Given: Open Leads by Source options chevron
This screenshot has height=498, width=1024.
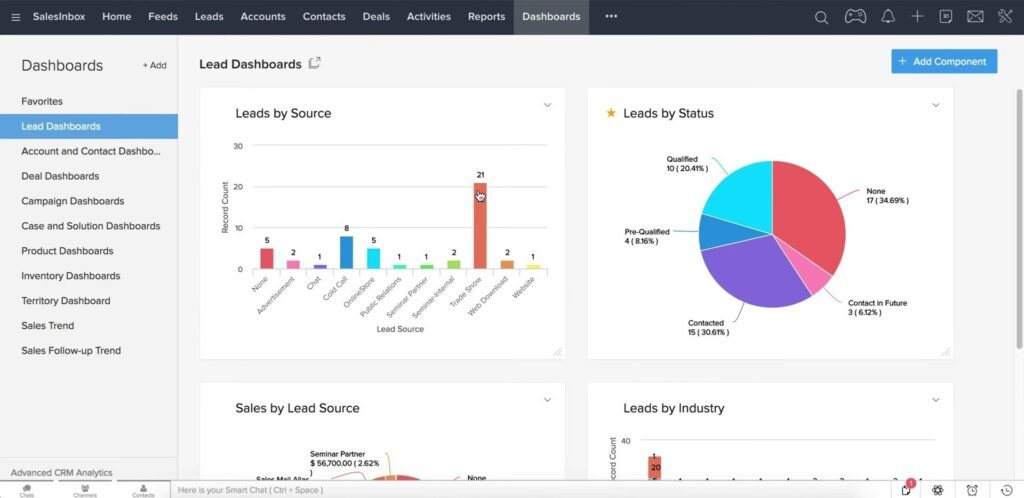Looking at the screenshot, I should click(x=547, y=105).
